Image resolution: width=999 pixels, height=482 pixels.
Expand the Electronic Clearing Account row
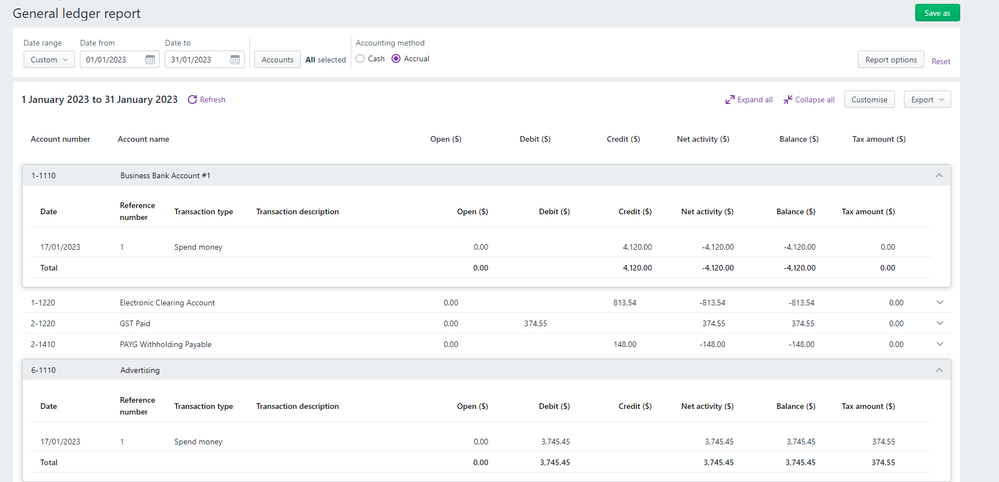pyautogui.click(x=938, y=302)
